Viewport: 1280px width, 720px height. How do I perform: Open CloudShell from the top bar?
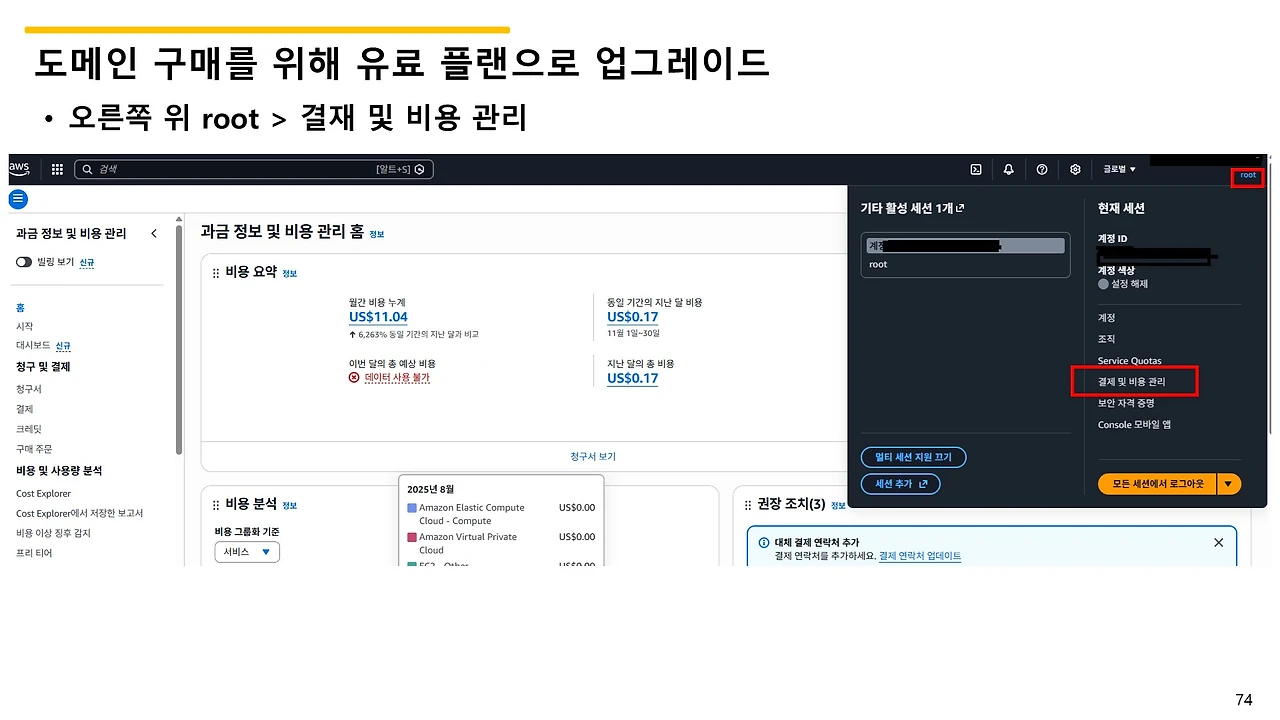pyautogui.click(x=976, y=169)
